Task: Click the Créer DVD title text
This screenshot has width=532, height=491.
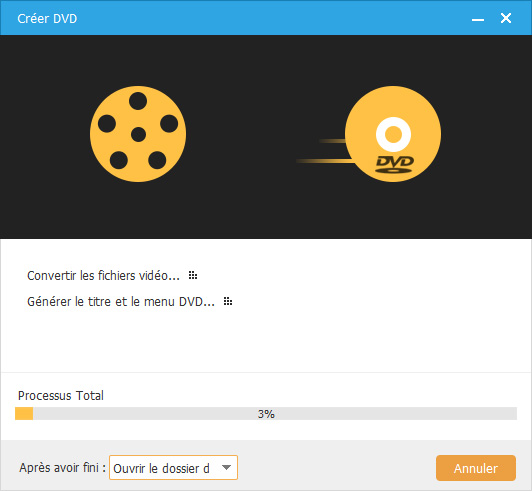Action: (x=47, y=19)
